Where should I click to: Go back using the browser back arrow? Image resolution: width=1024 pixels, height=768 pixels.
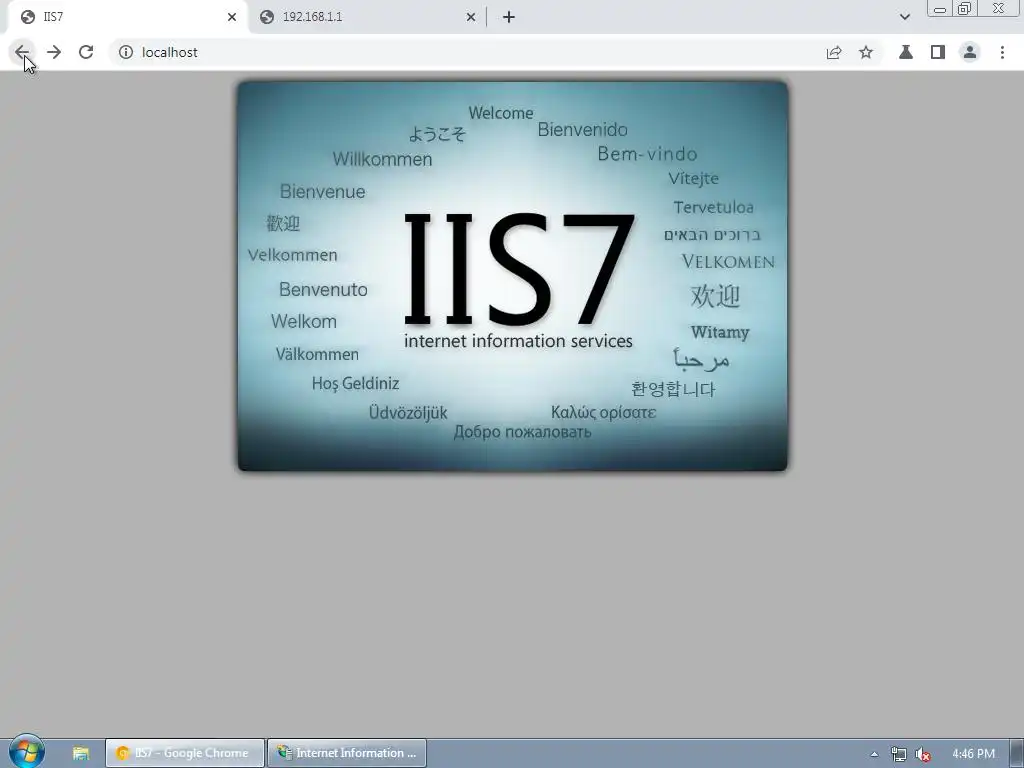click(22, 52)
